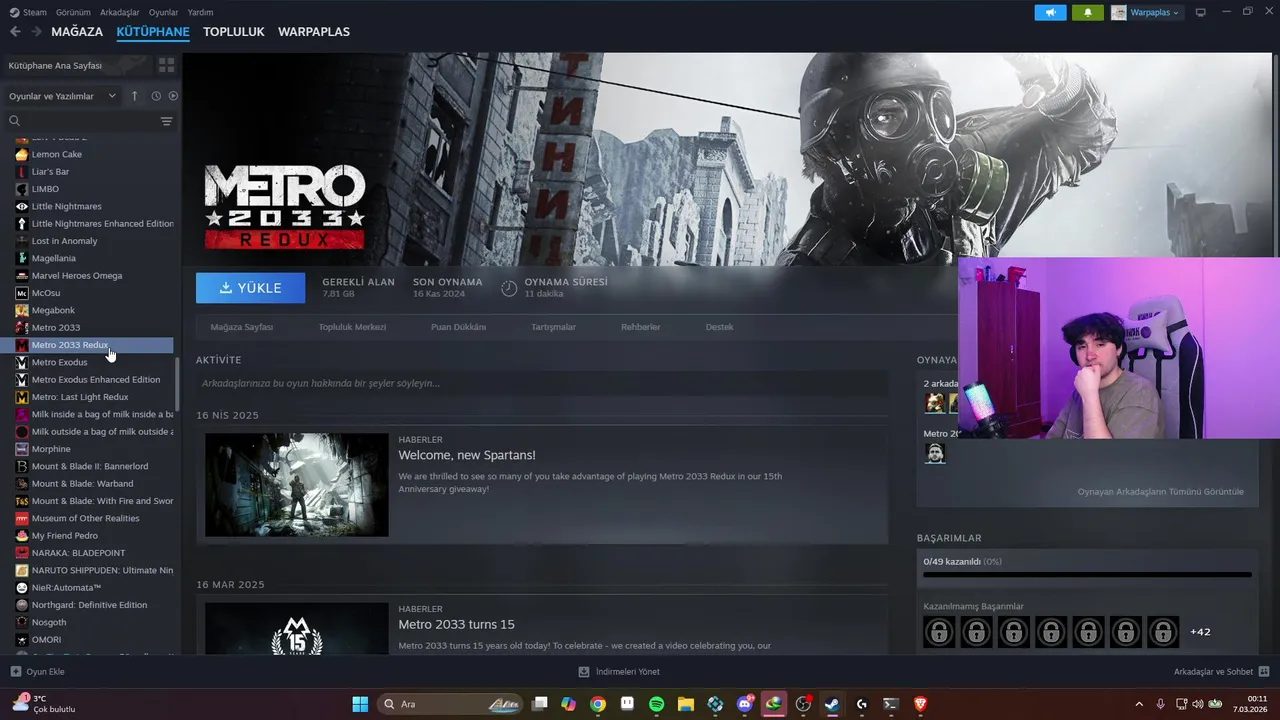The image size is (1280, 720).
Task: Open Spotify from the taskbar
Action: click(656, 704)
